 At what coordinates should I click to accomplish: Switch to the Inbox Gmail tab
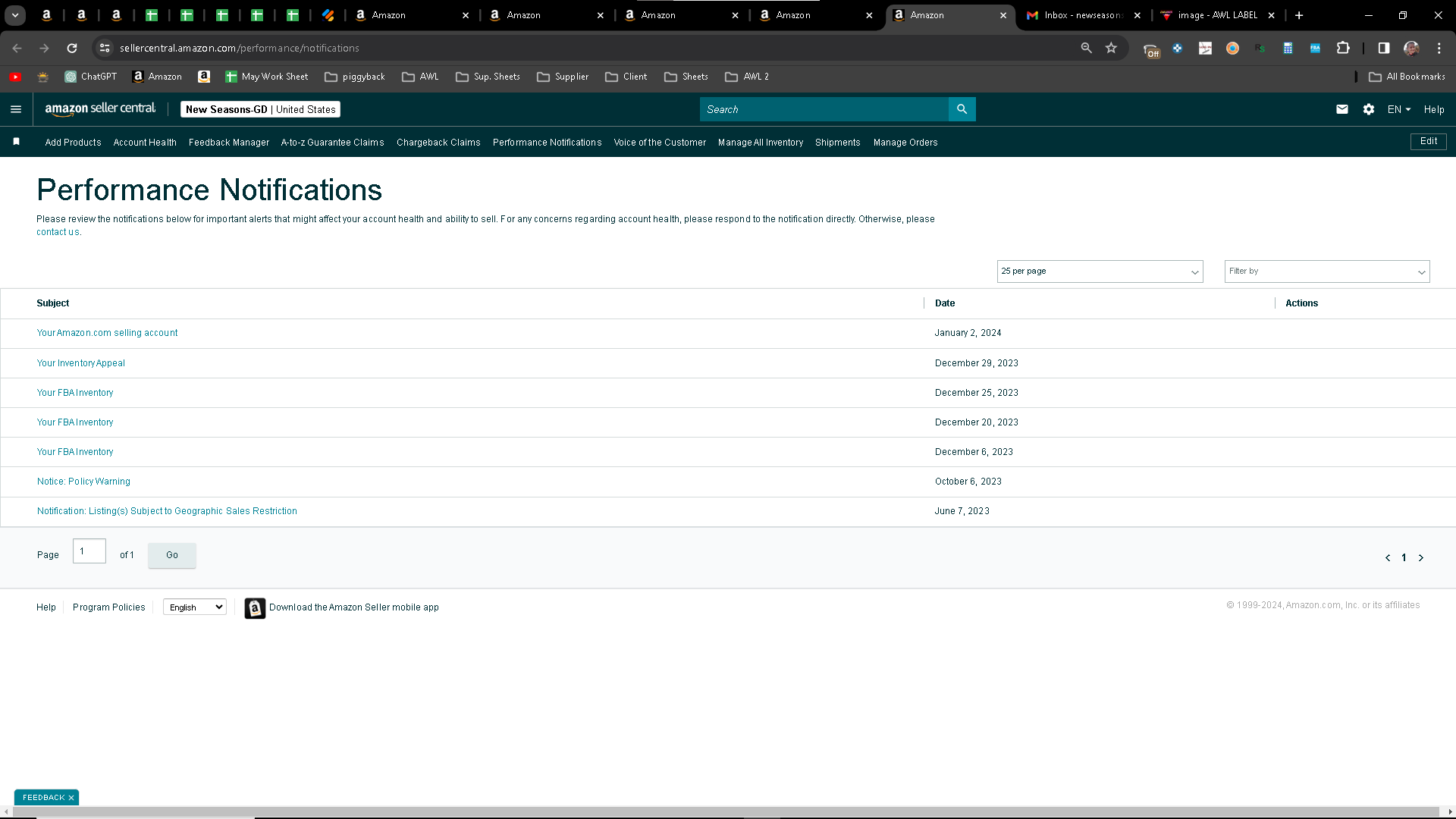[1083, 15]
